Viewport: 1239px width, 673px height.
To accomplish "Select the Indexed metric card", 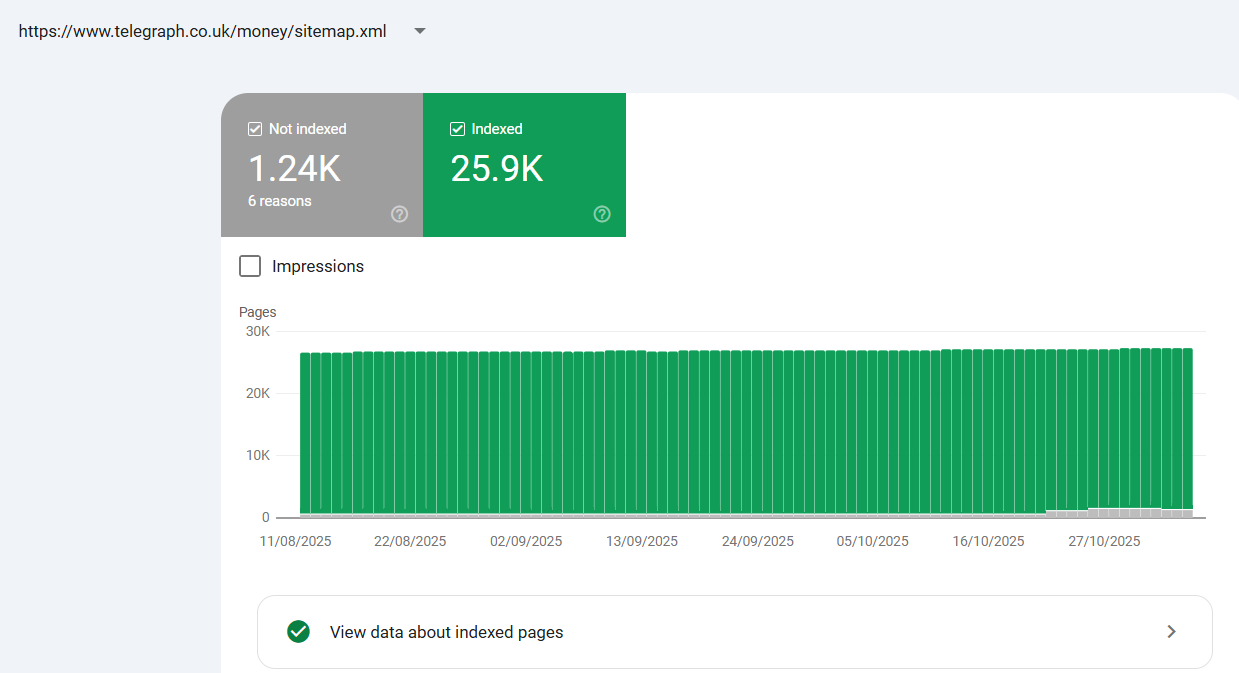I will pyautogui.click(x=524, y=165).
